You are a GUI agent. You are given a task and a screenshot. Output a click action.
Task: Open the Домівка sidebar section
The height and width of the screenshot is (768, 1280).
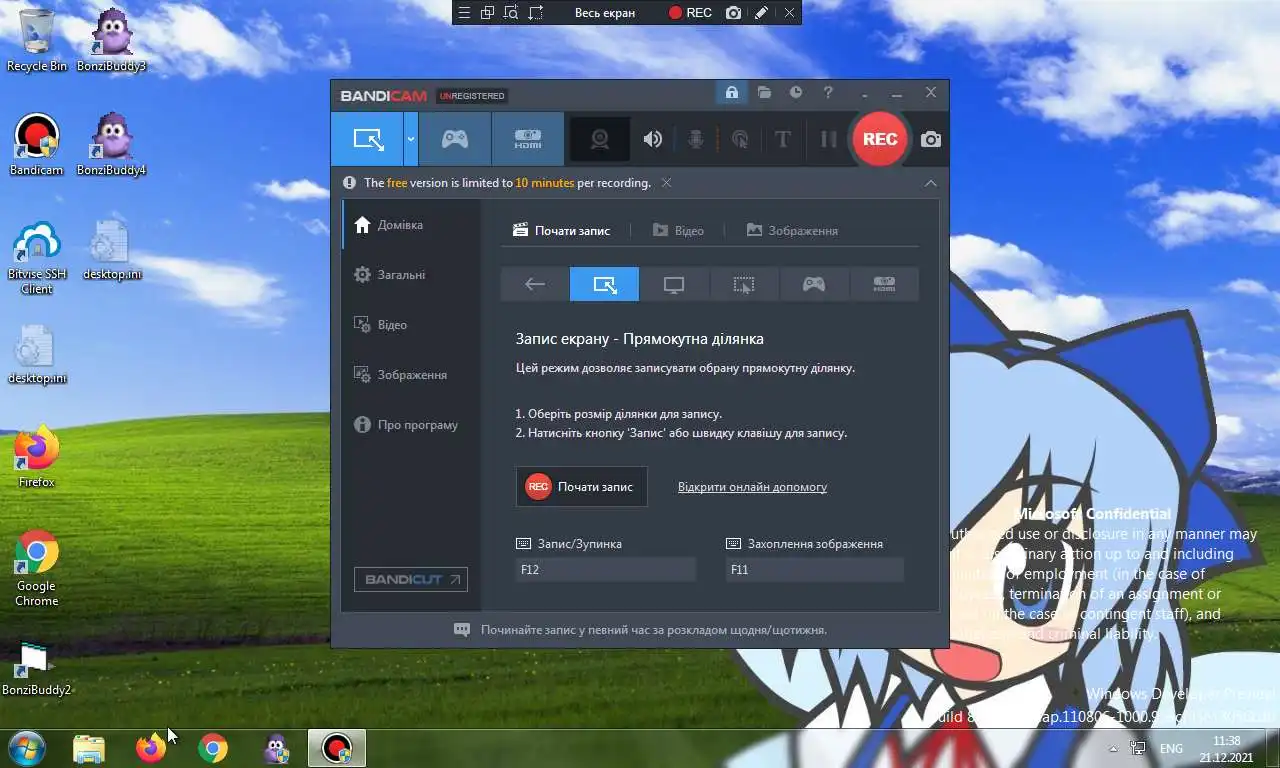pos(411,225)
